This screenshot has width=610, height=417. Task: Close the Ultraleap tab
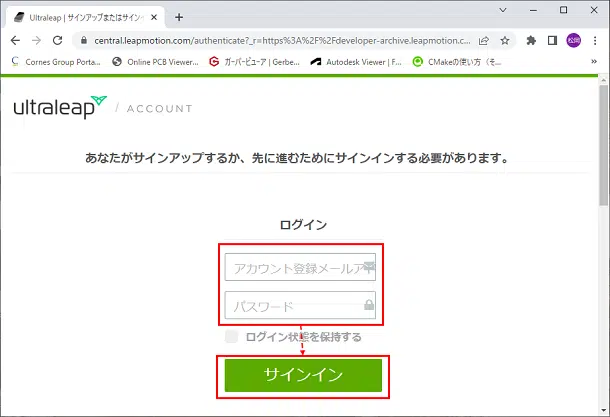155,16
